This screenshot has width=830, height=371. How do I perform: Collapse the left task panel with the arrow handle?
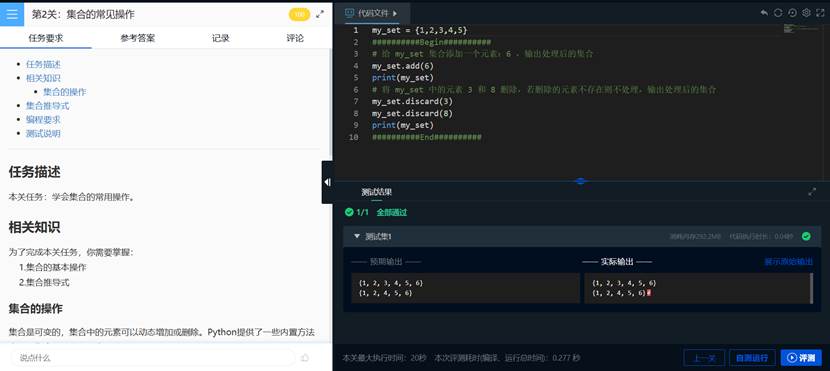tap(327, 182)
